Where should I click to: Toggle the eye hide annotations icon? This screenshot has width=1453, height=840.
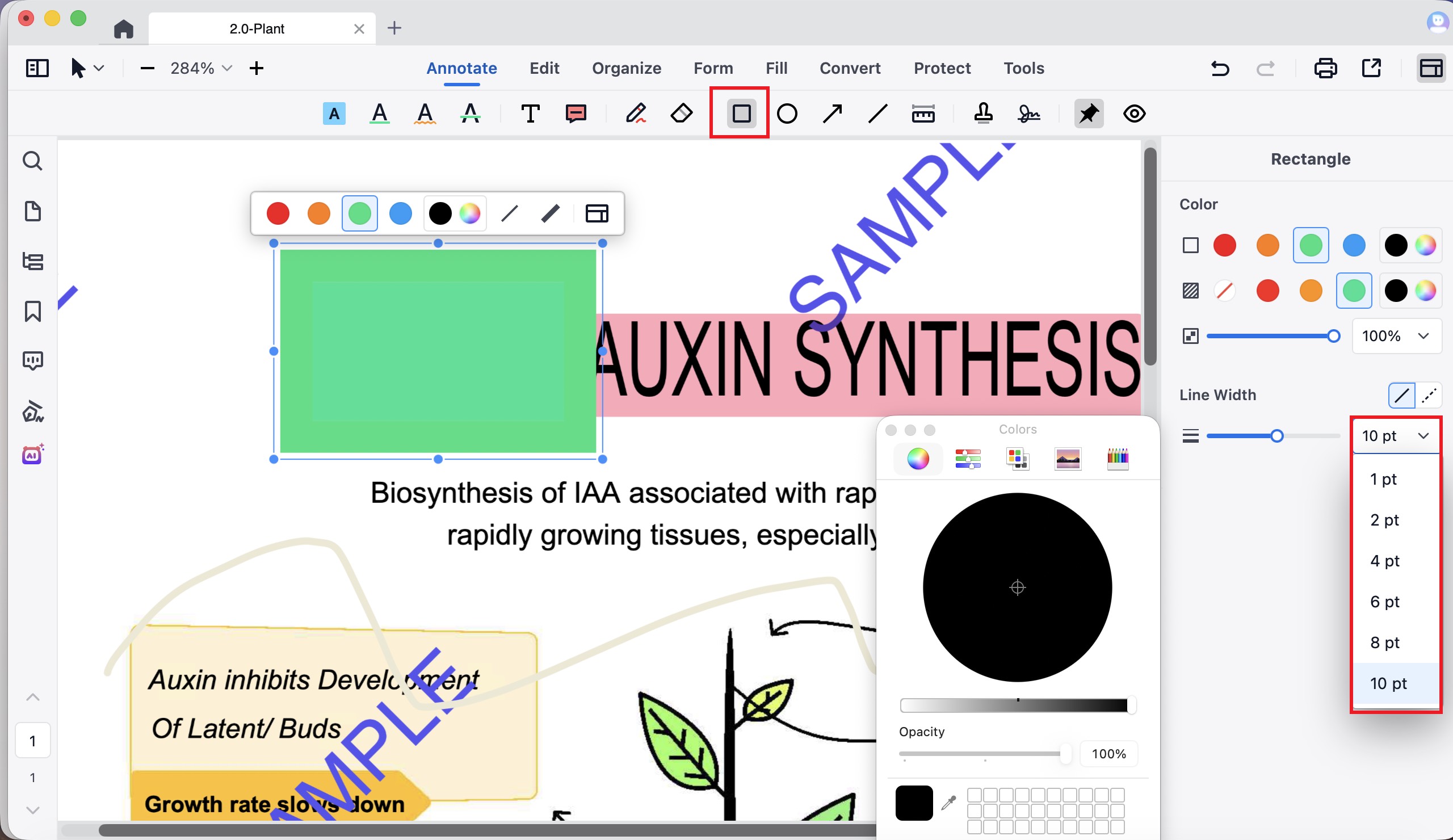pos(1134,114)
